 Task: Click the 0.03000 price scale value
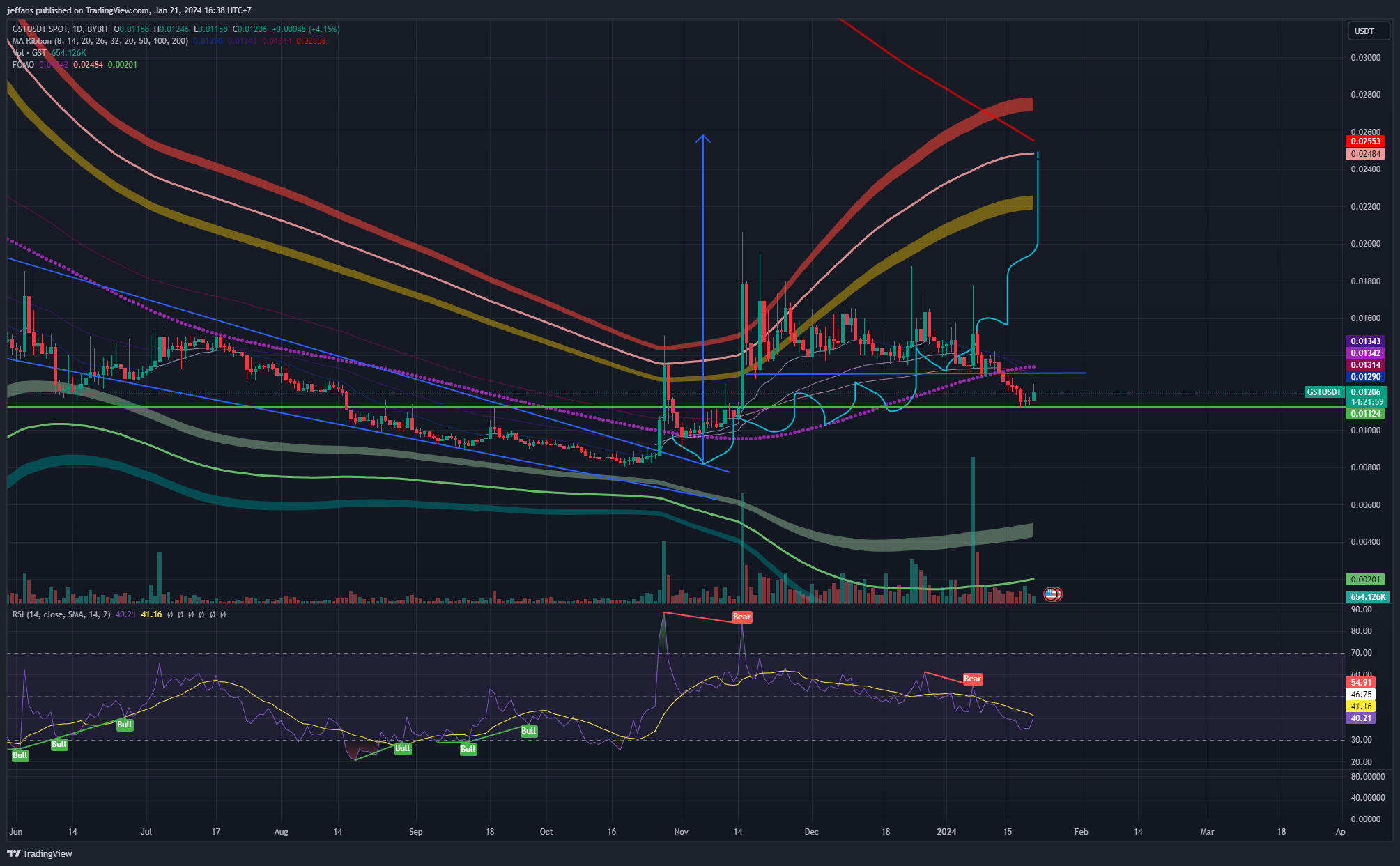[x=1365, y=58]
